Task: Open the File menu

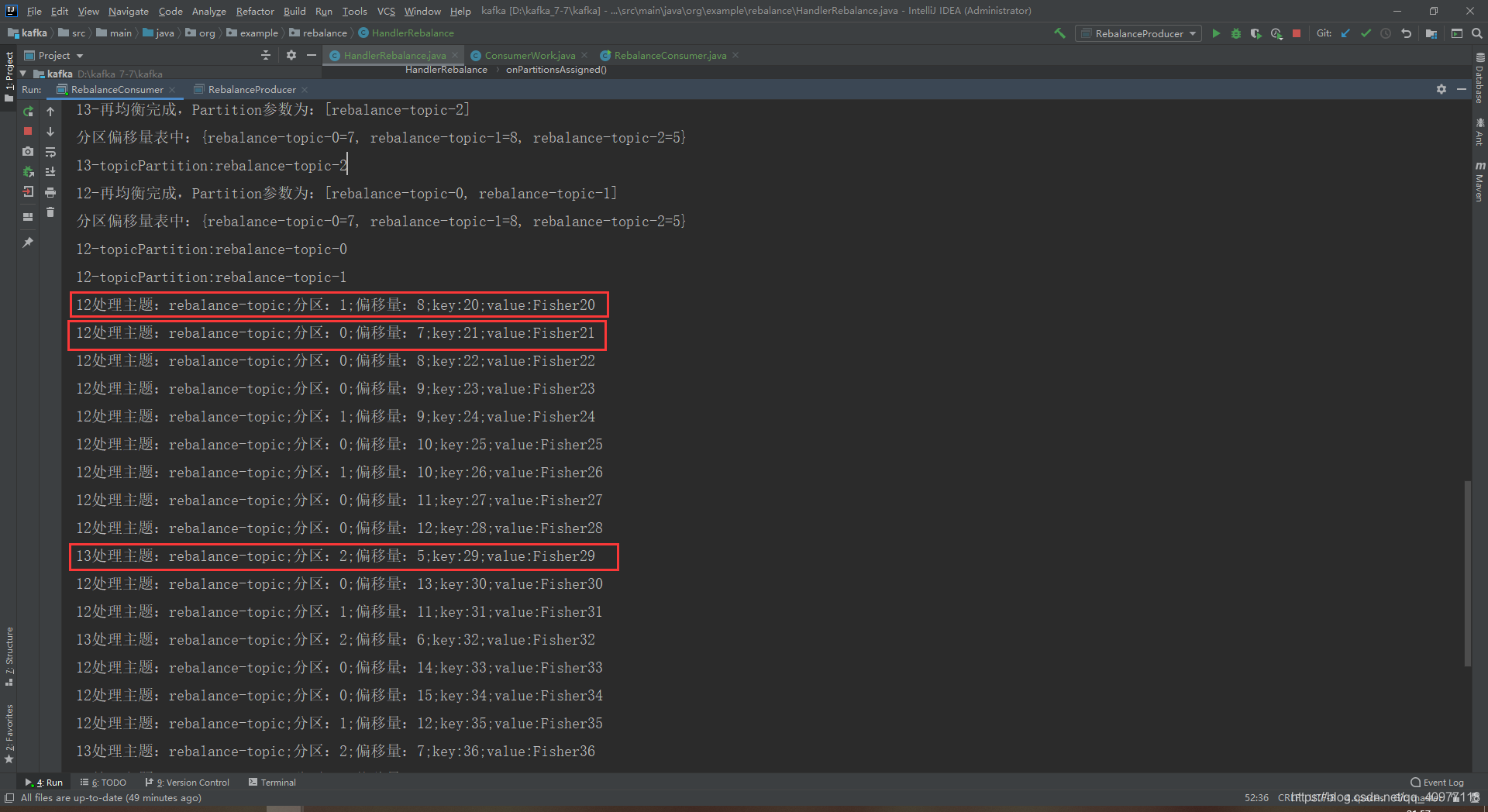Action: tap(34, 11)
